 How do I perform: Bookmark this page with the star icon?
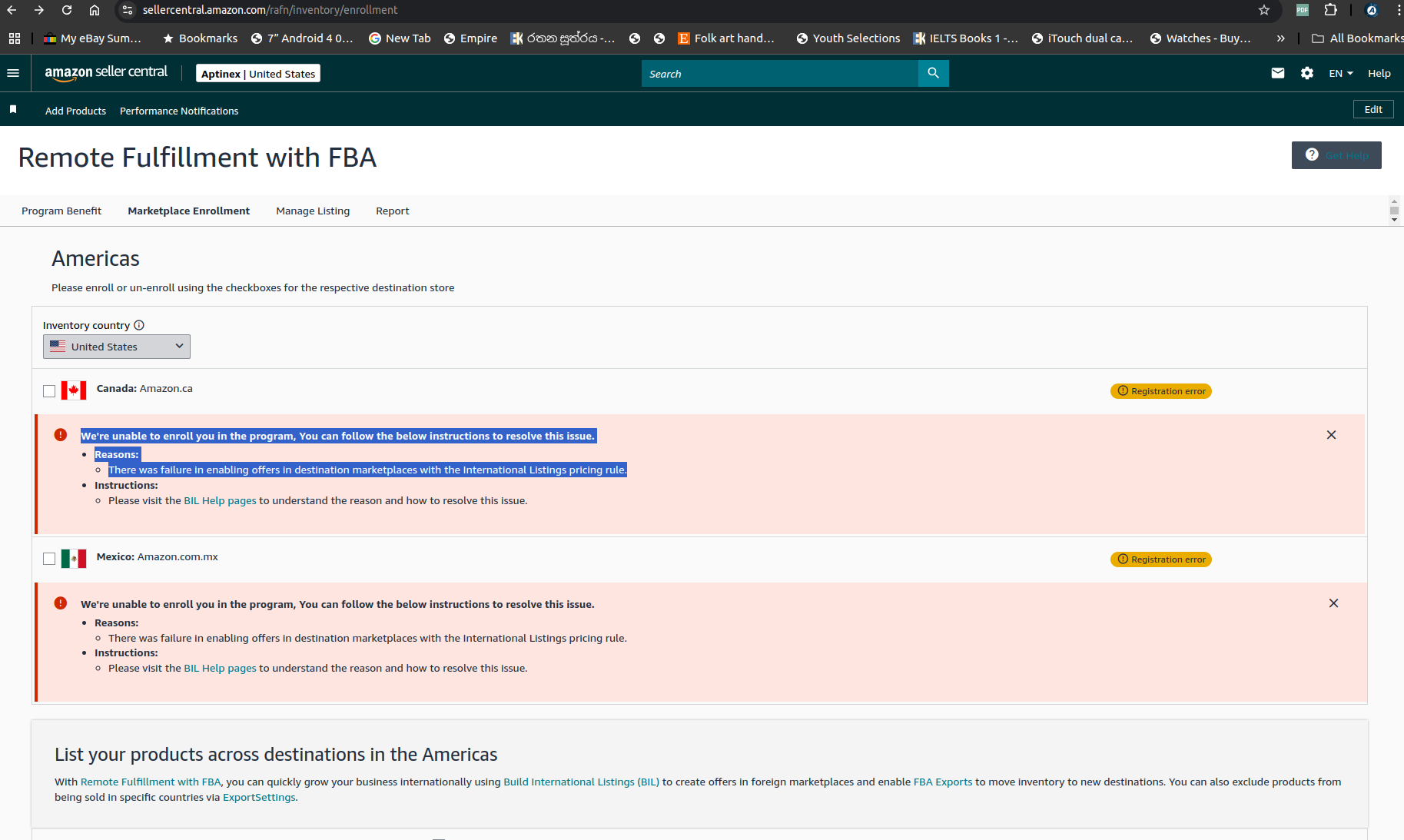1264,10
